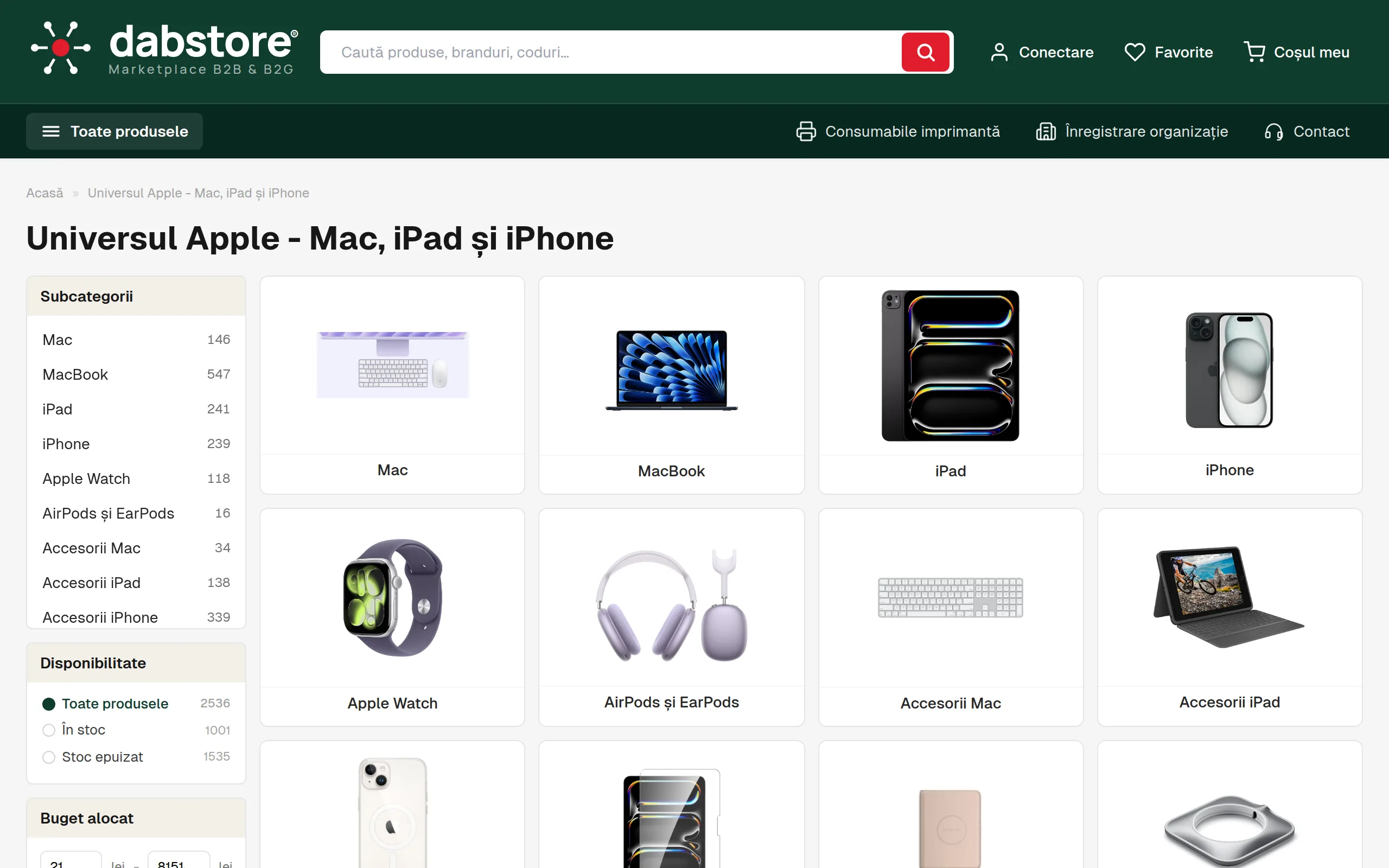Open the Favorite list link
This screenshot has height=868, width=1389.
pyautogui.click(x=1169, y=52)
